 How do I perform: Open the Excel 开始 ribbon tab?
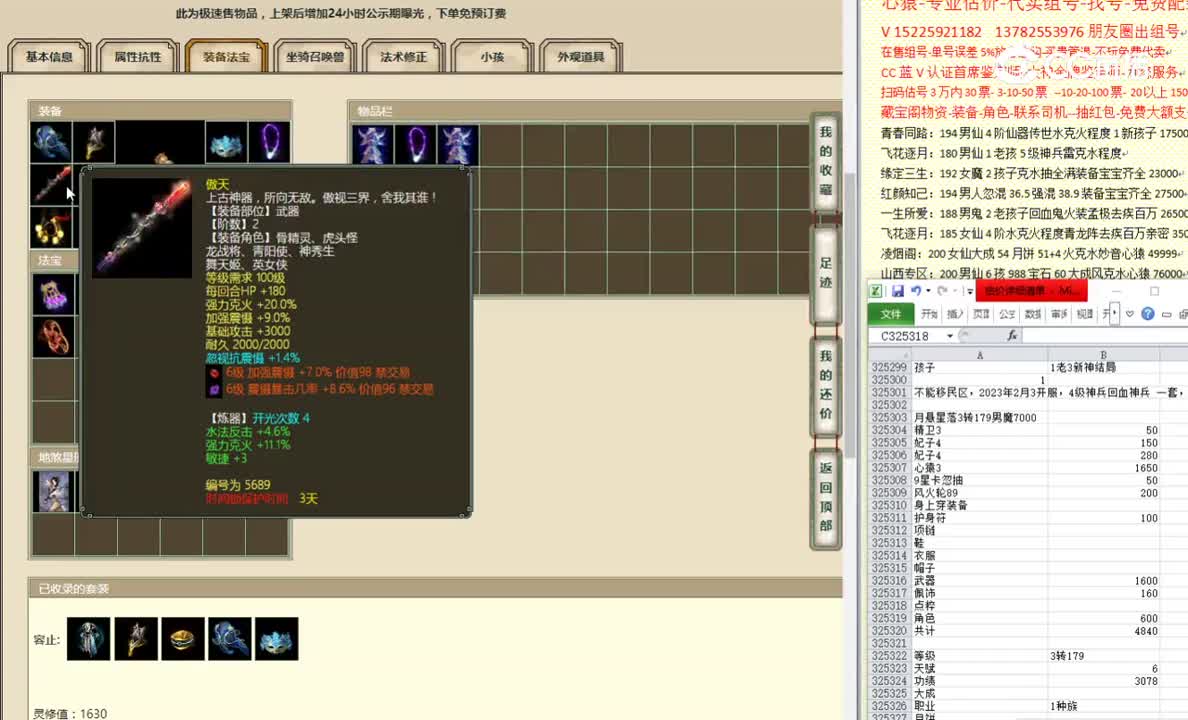point(930,314)
